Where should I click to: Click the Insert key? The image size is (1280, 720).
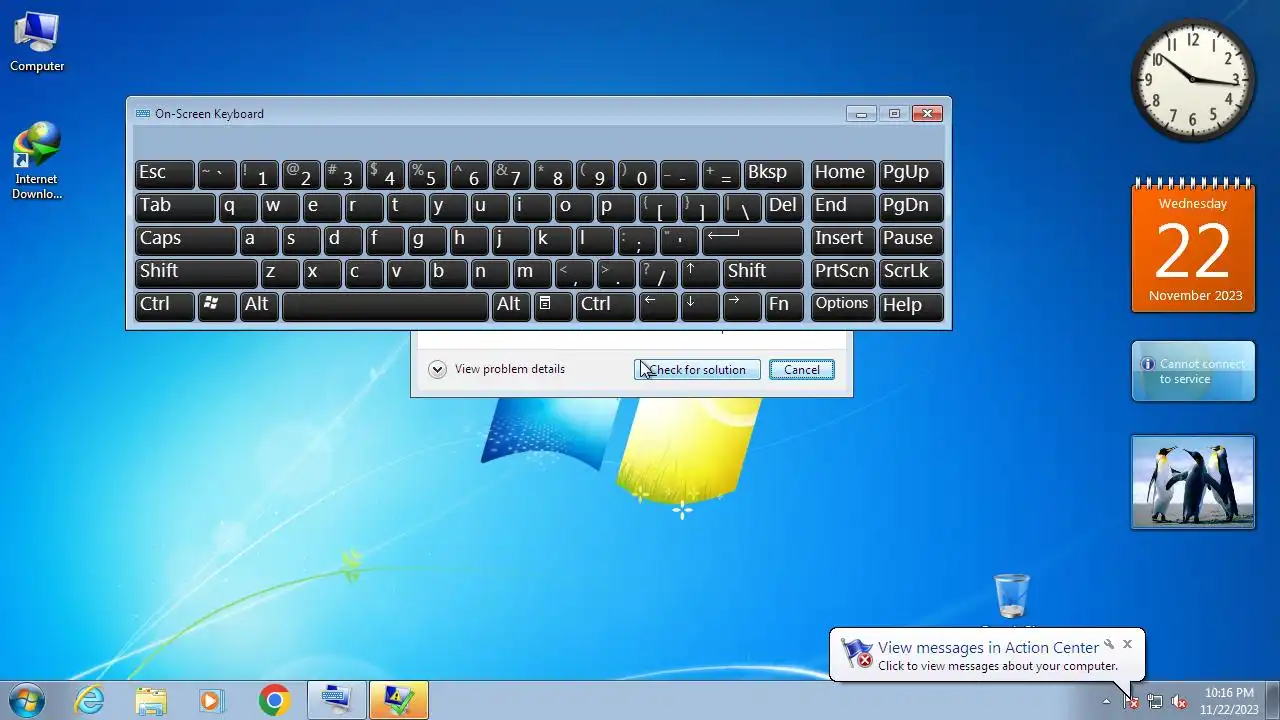coord(842,239)
